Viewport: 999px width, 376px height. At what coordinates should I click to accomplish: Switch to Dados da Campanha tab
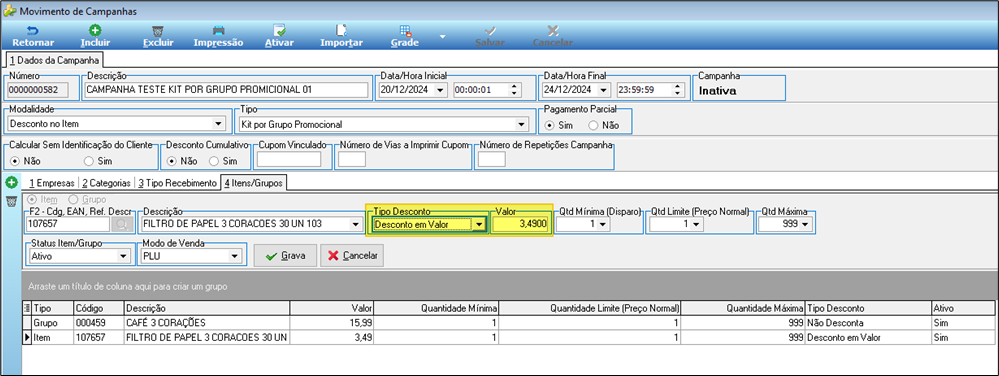click(54, 60)
